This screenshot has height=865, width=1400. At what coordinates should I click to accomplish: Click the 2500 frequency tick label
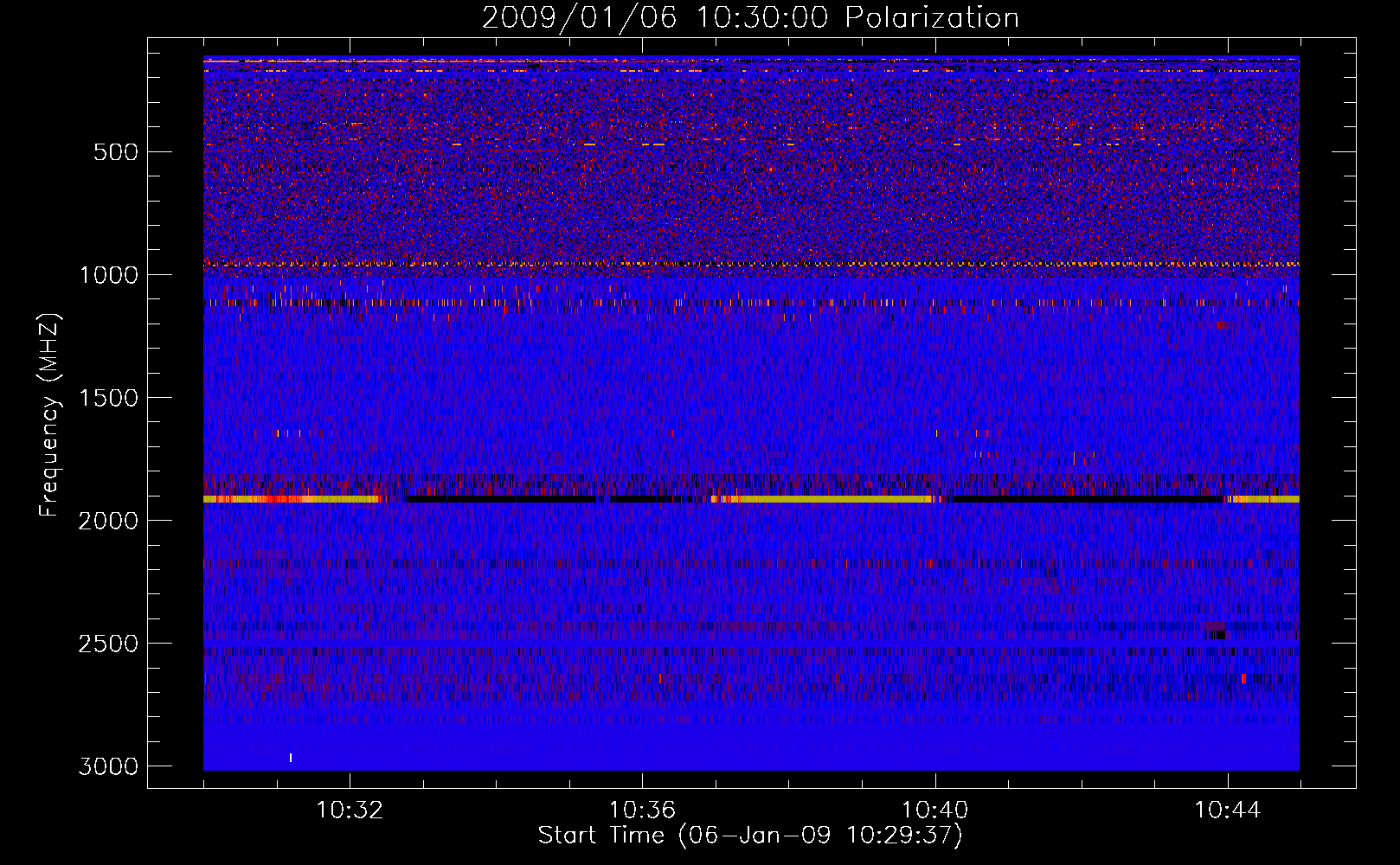(108, 644)
